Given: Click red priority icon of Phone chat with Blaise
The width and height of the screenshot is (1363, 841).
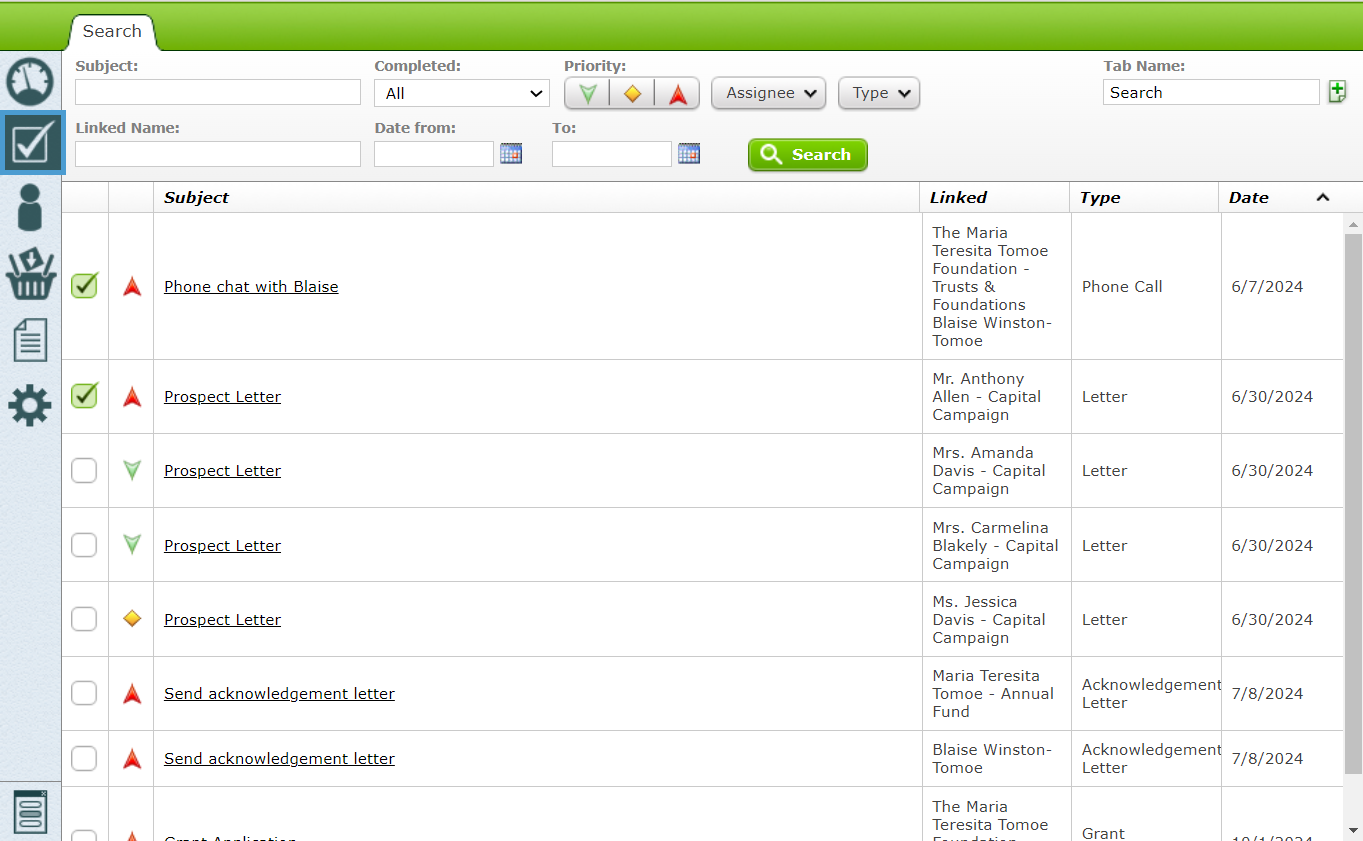Looking at the screenshot, I should (132, 287).
